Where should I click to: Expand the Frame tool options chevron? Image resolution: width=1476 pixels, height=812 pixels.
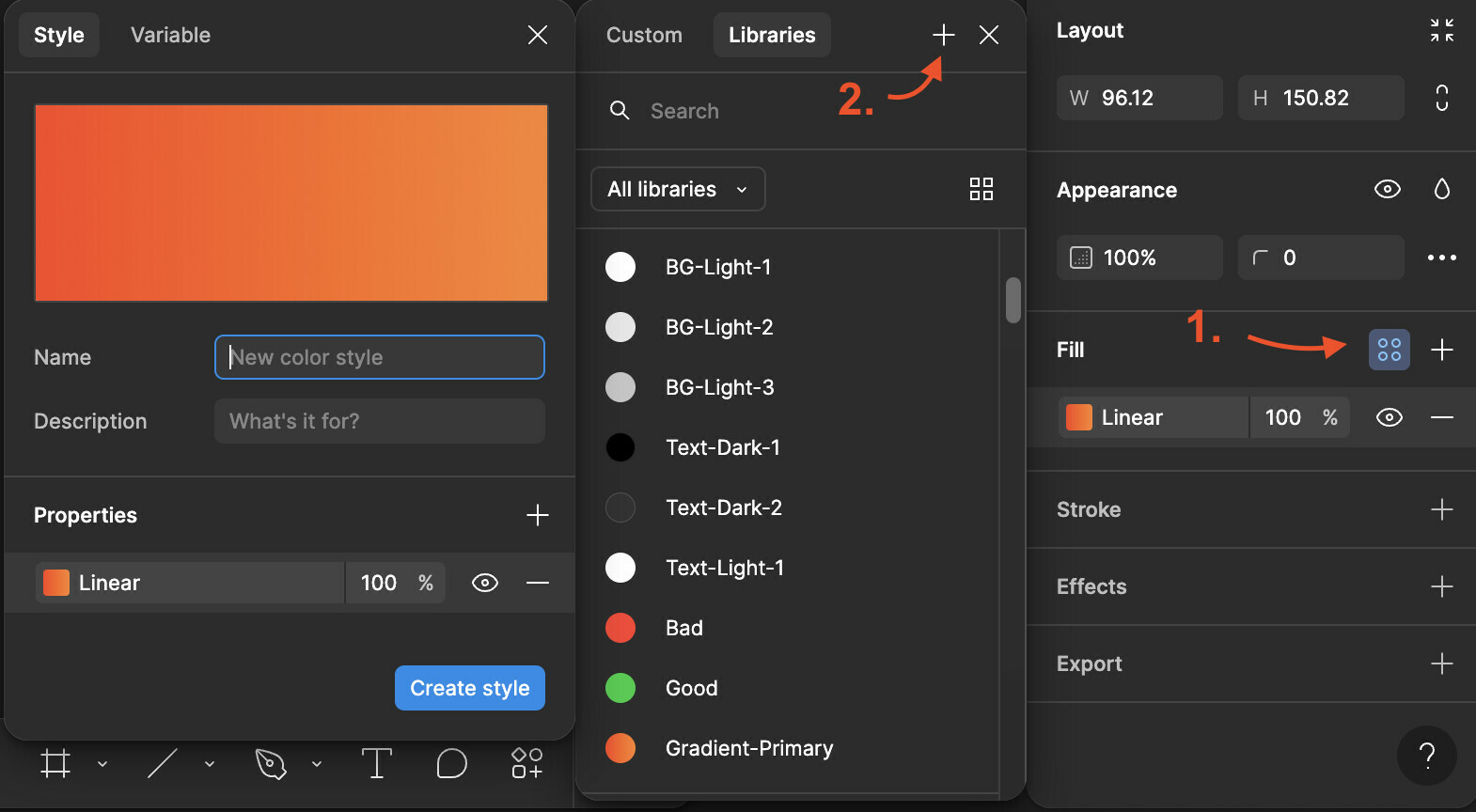pos(102,764)
